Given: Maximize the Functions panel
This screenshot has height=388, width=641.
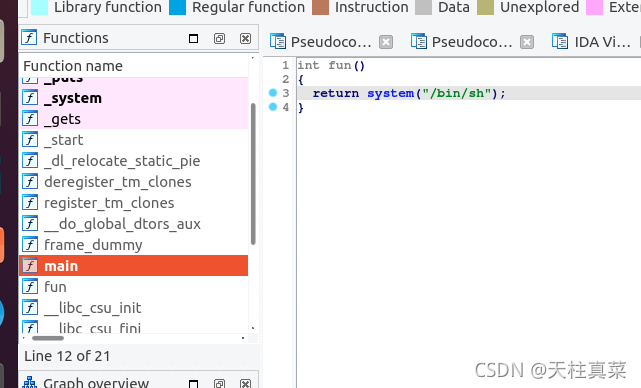Looking at the screenshot, I should point(193,38).
